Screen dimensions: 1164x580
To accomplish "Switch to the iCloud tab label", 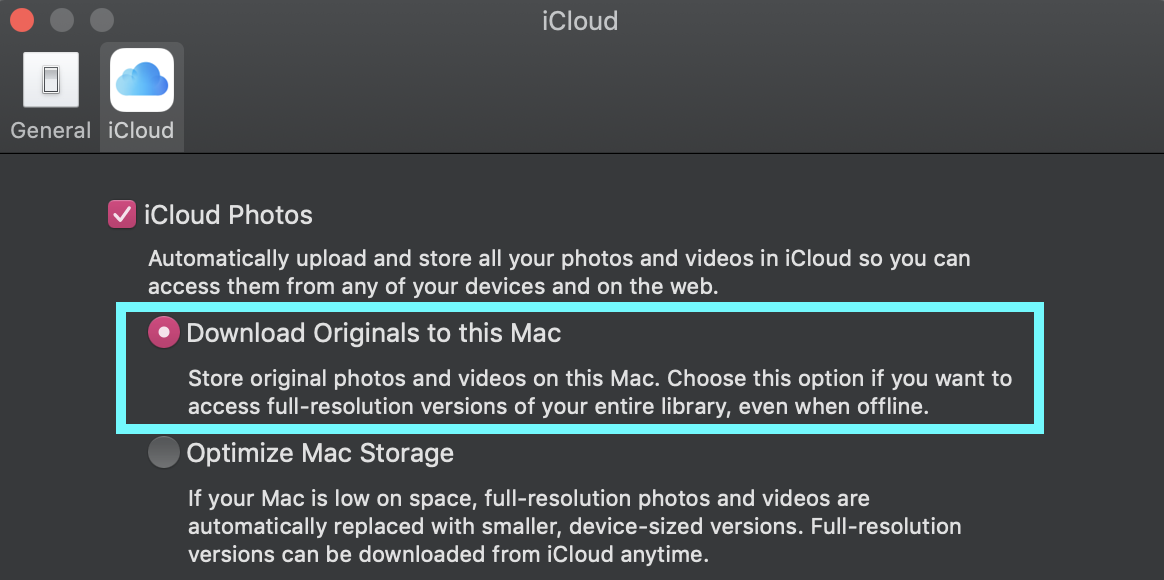I will coord(141,131).
